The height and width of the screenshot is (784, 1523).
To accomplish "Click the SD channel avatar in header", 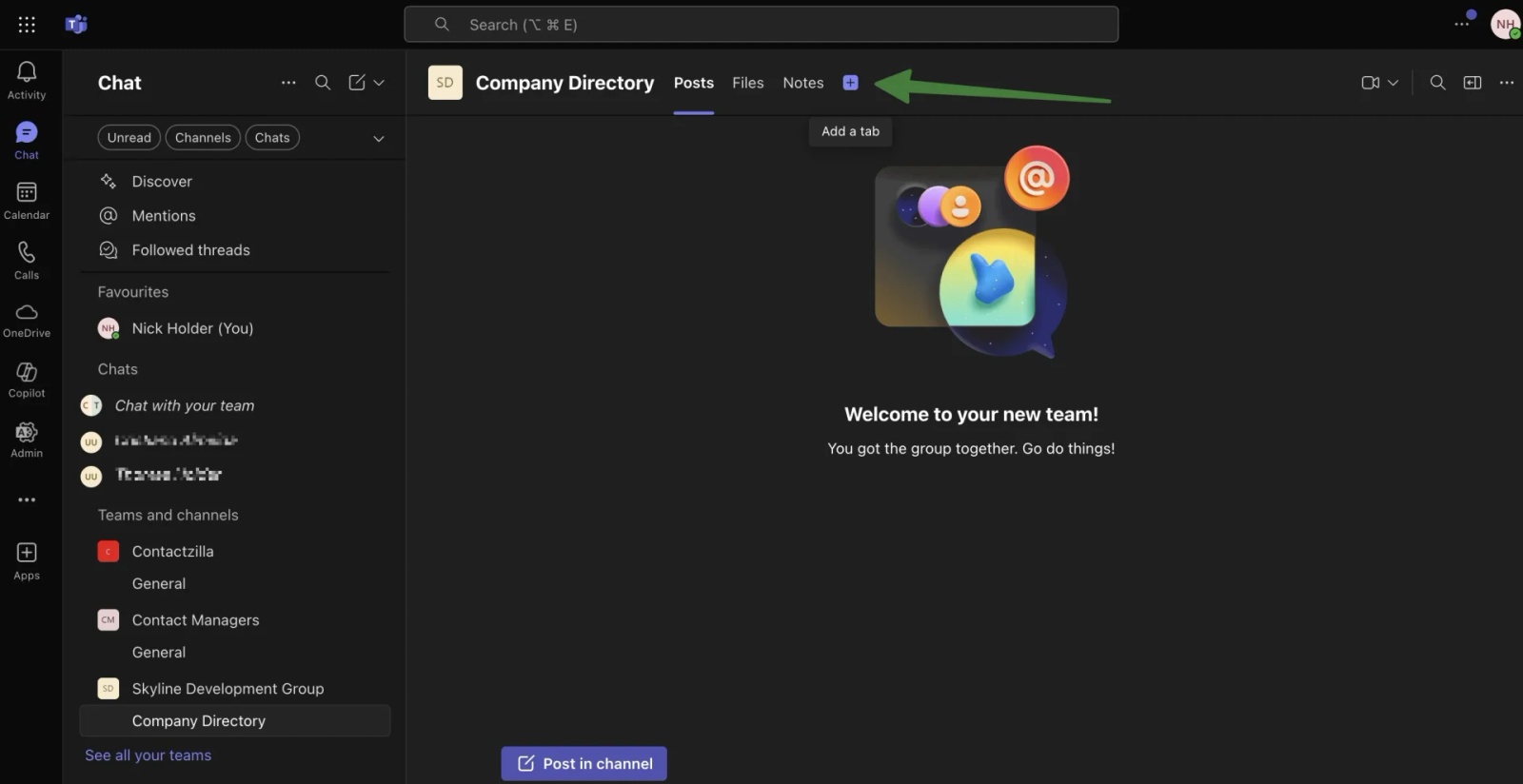I will point(445,83).
